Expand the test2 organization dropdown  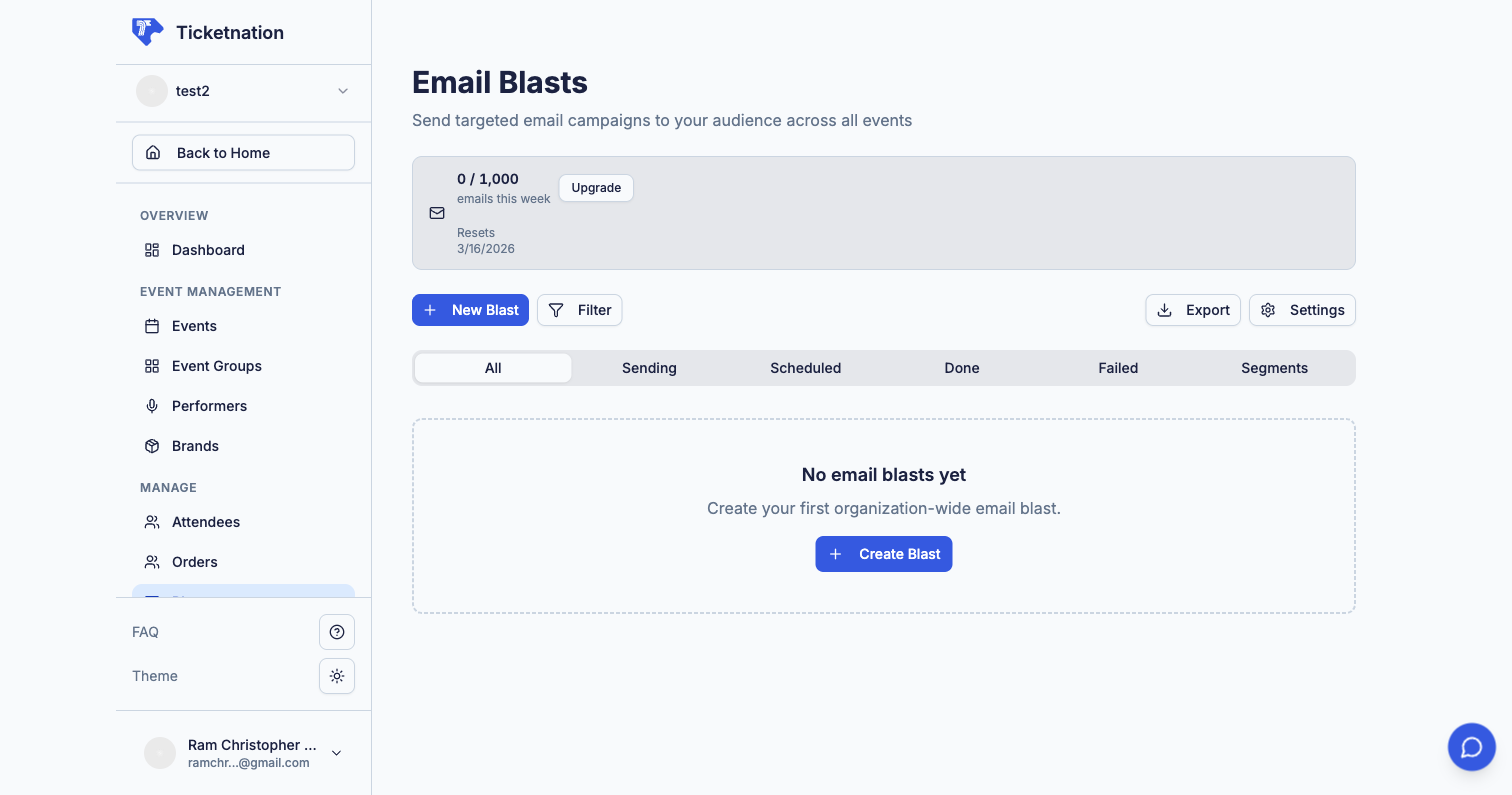pyautogui.click(x=343, y=91)
